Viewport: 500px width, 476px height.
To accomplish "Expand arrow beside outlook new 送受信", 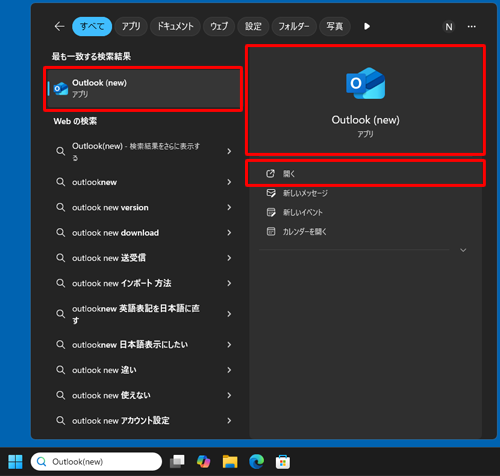I will tap(229, 258).
